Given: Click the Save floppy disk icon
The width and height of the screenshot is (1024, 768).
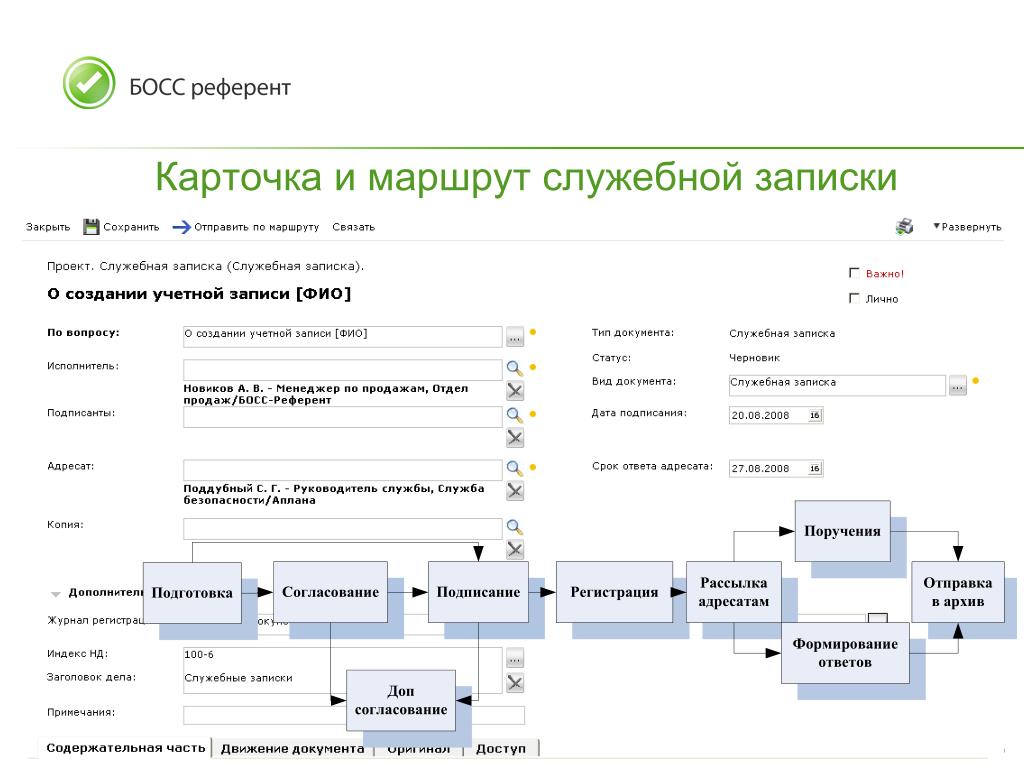Looking at the screenshot, I should pyautogui.click(x=91, y=227).
